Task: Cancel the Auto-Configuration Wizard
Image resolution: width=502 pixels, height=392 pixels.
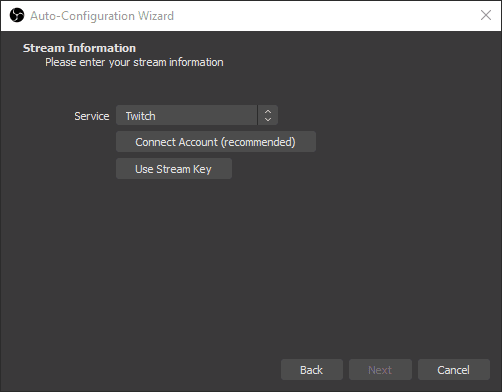Action: pos(454,370)
